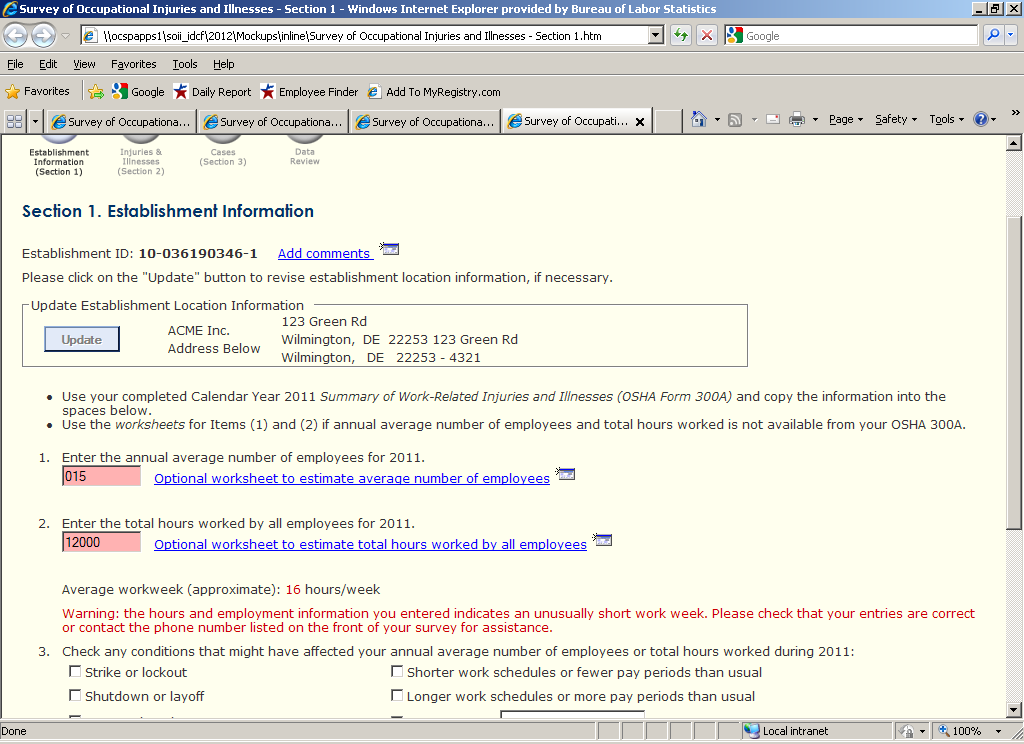This screenshot has width=1024, height=744.
Task: Open worksheet to estimate average number of employees
Action: click(x=352, y=478)
